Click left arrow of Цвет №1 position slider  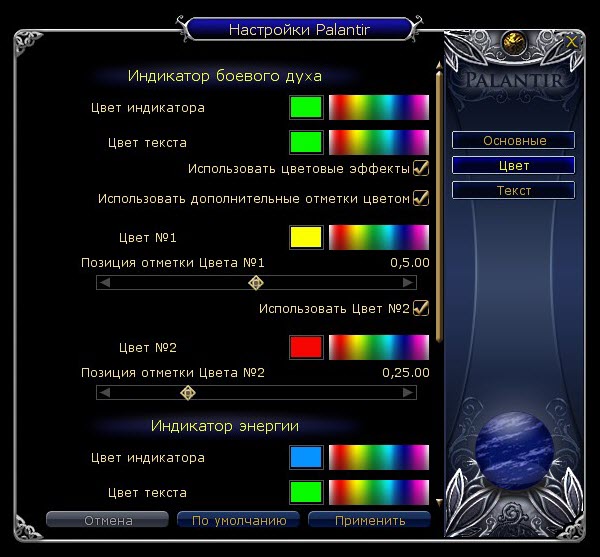[103, 283]
